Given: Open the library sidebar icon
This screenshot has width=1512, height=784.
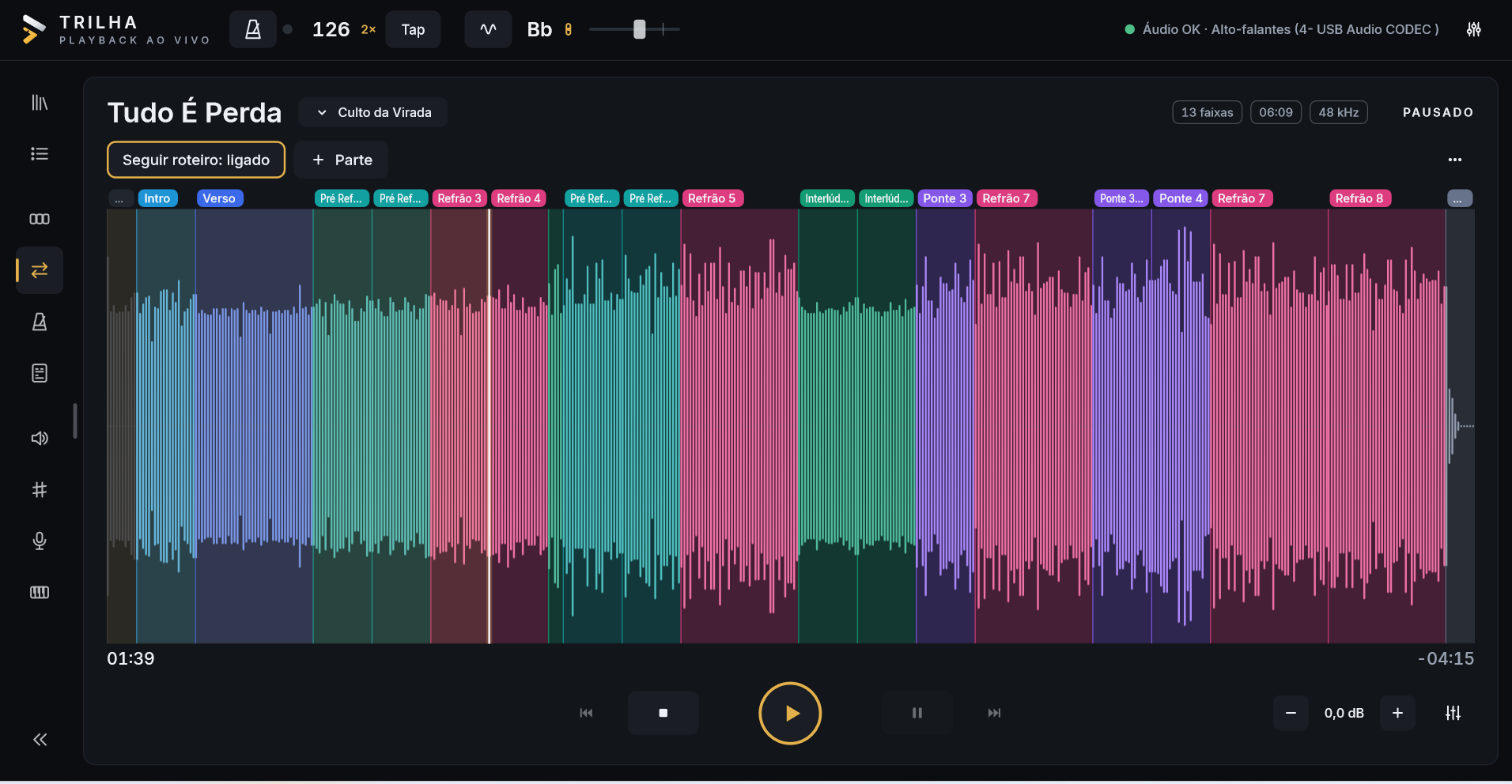Looking at the screenshot, I should (x=40, y=102).
